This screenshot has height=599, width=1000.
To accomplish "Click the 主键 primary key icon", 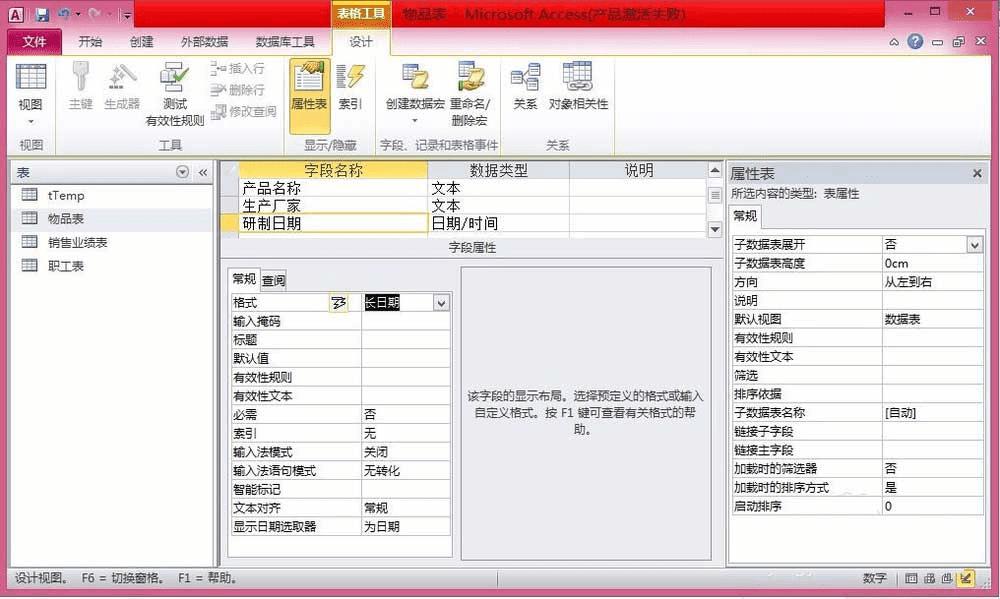I will point(80,86).
